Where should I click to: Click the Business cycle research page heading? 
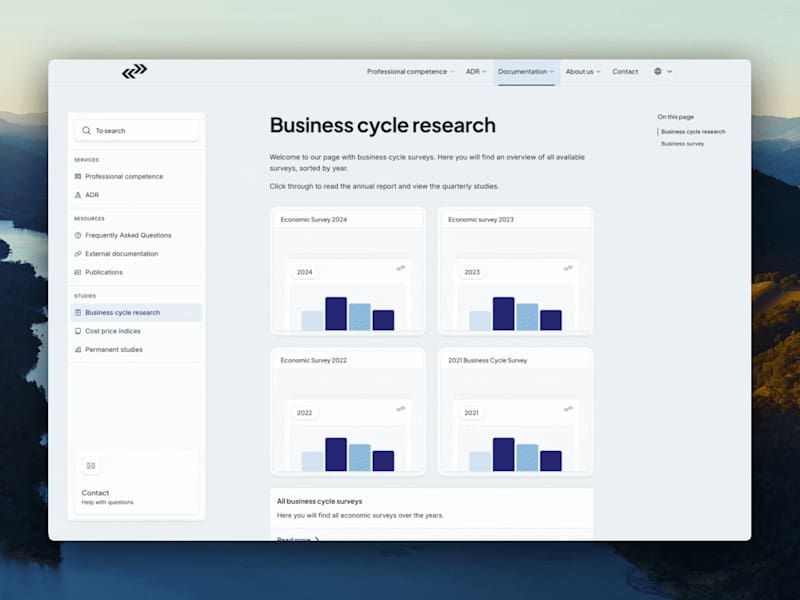click(x=383, y=126)
